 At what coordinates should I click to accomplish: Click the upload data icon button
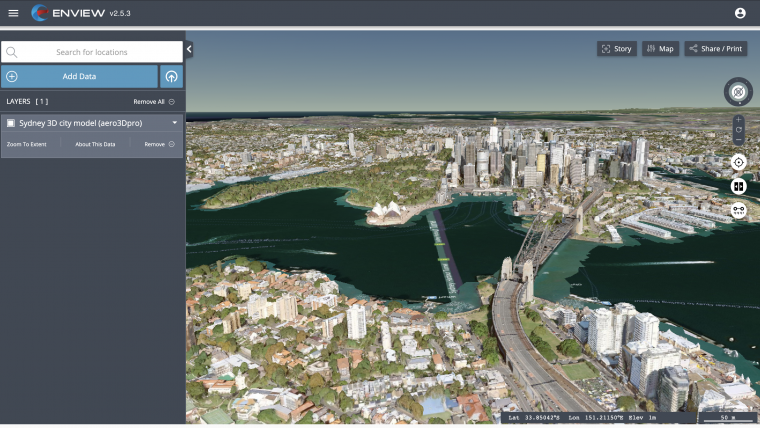tap(171, 77)
